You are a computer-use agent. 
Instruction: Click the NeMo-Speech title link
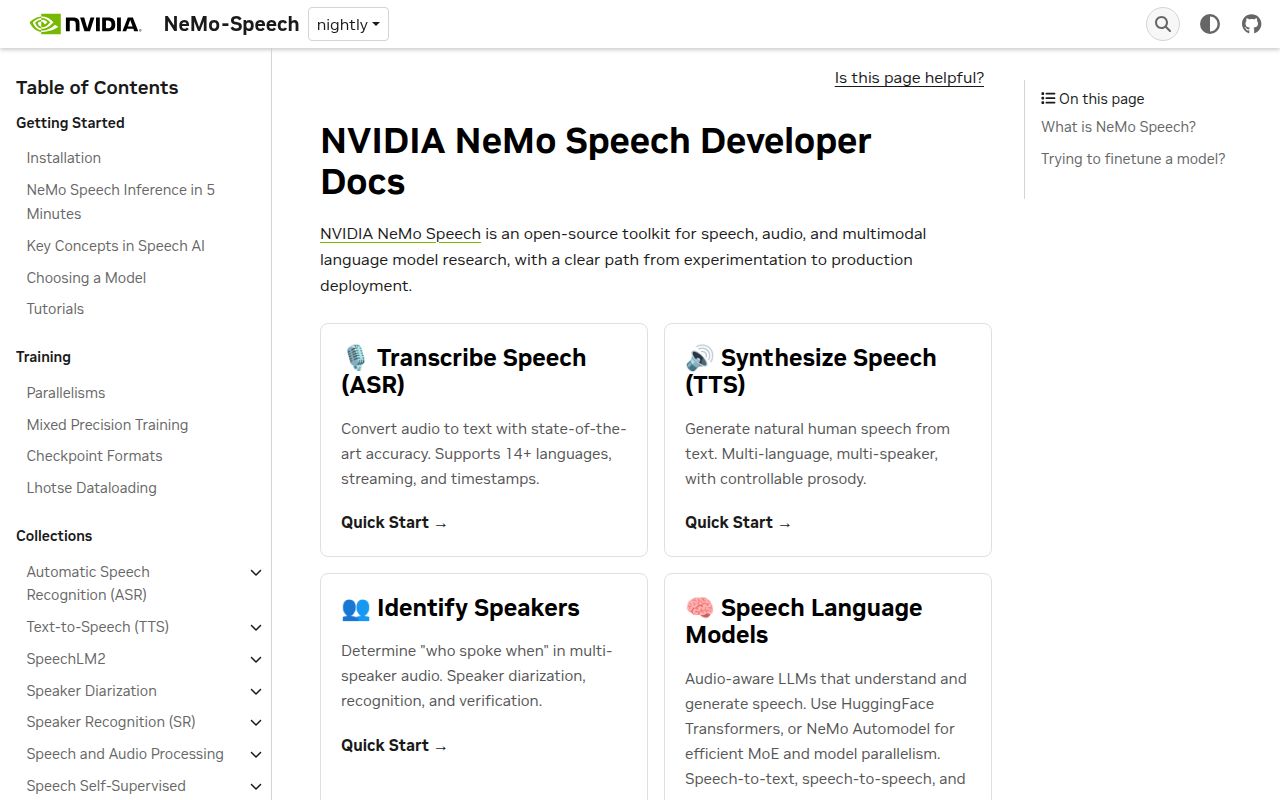pyautogui.click(x=231, y=24)
